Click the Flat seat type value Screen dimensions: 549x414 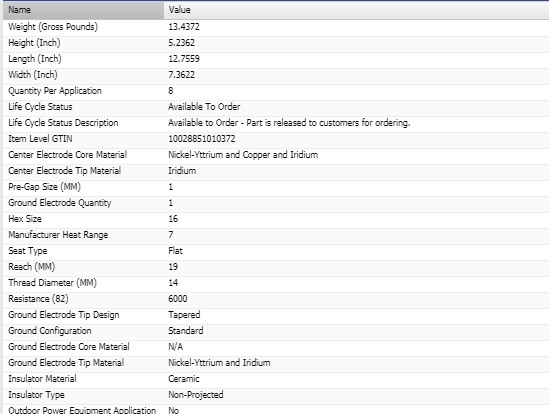pyautogui.click(x=175, y=251)
